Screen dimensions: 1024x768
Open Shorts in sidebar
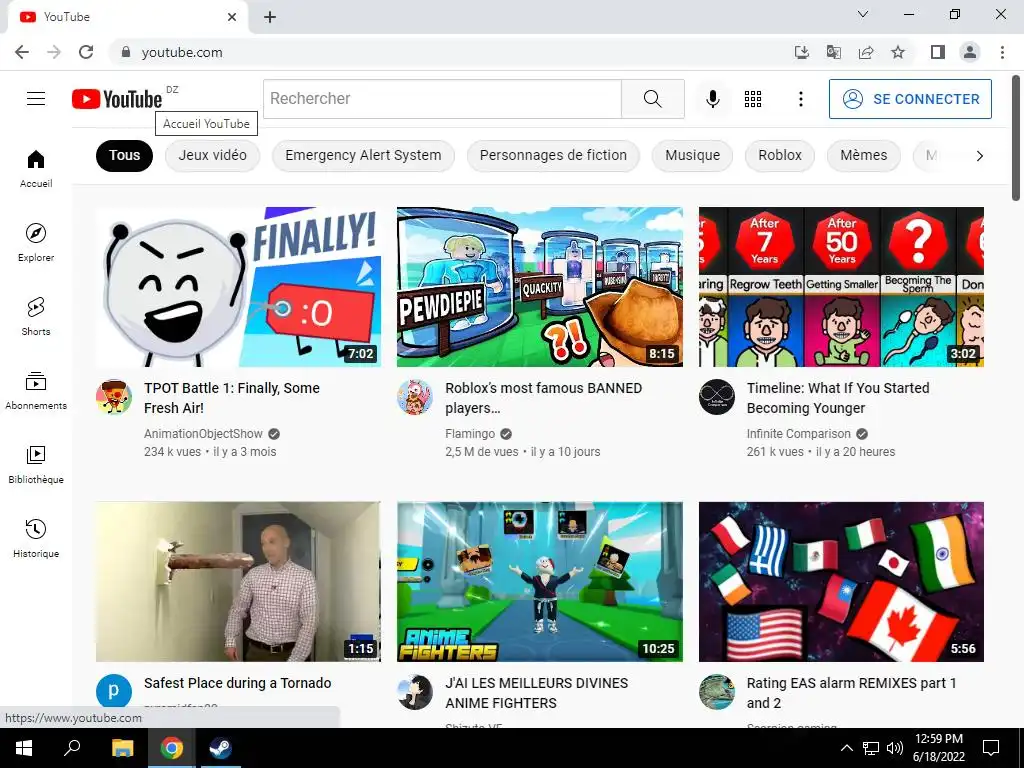tap(36, 317)
